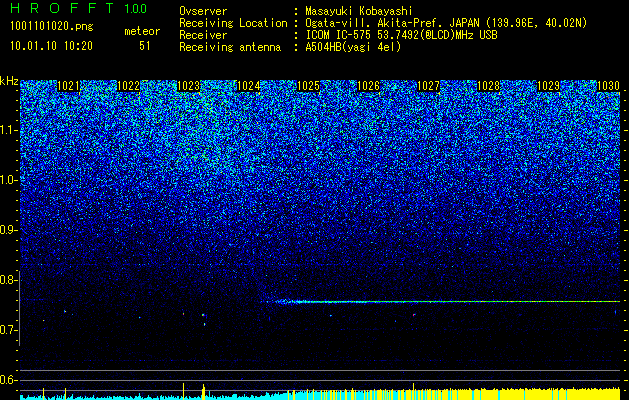Click the 1028 time marker

tap(488, 86)
